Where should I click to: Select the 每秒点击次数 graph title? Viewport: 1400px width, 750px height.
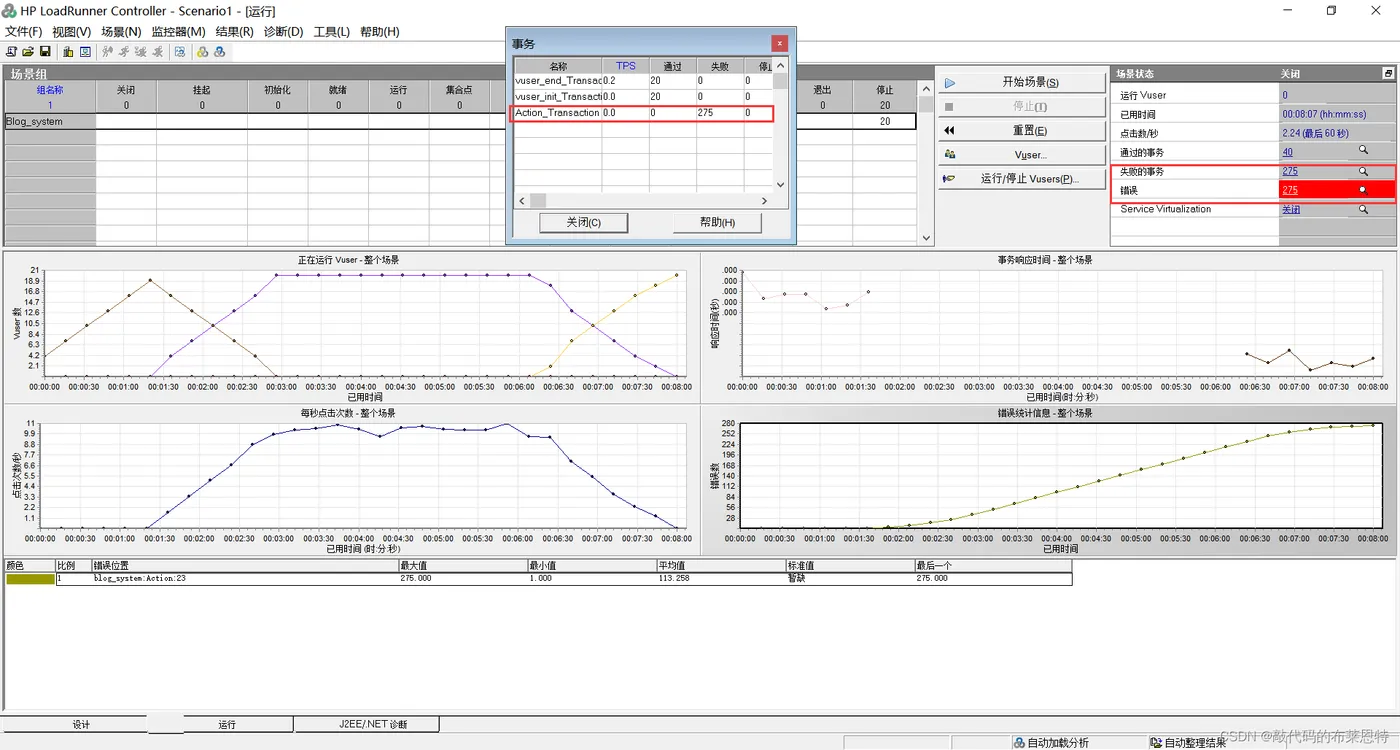coord(347,413)
